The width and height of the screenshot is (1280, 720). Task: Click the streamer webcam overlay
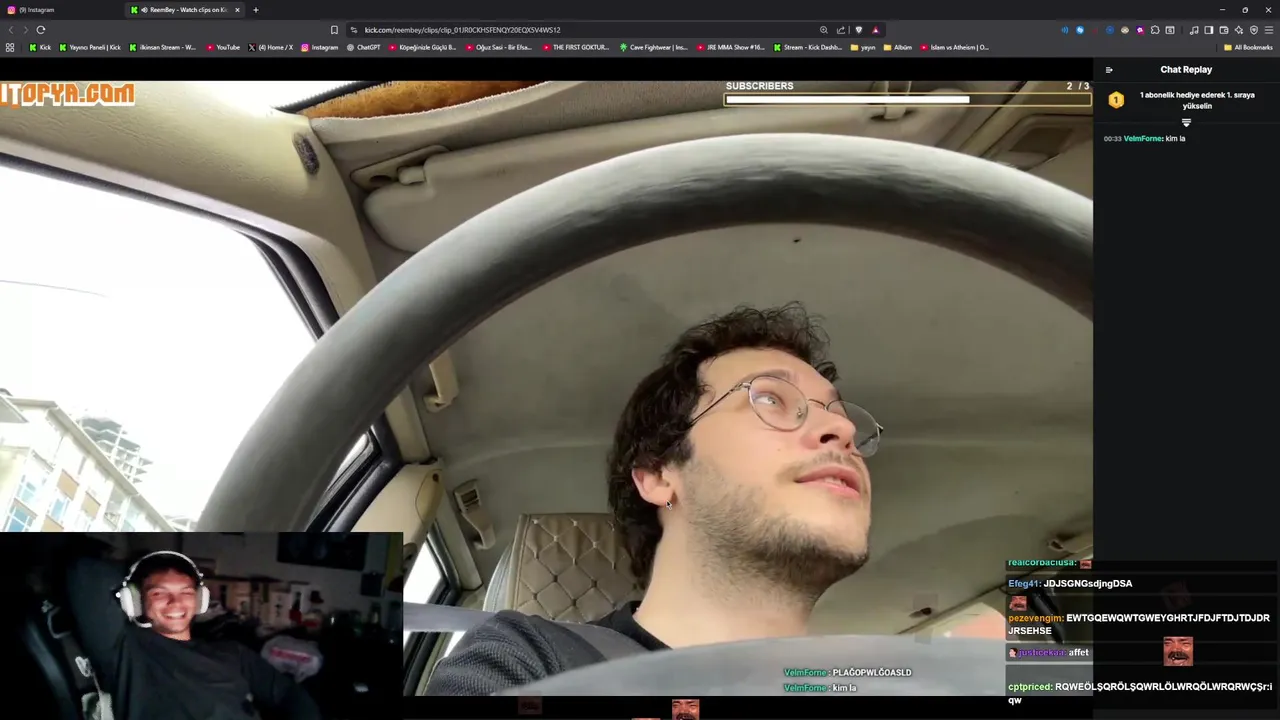[x=201, y=626]
